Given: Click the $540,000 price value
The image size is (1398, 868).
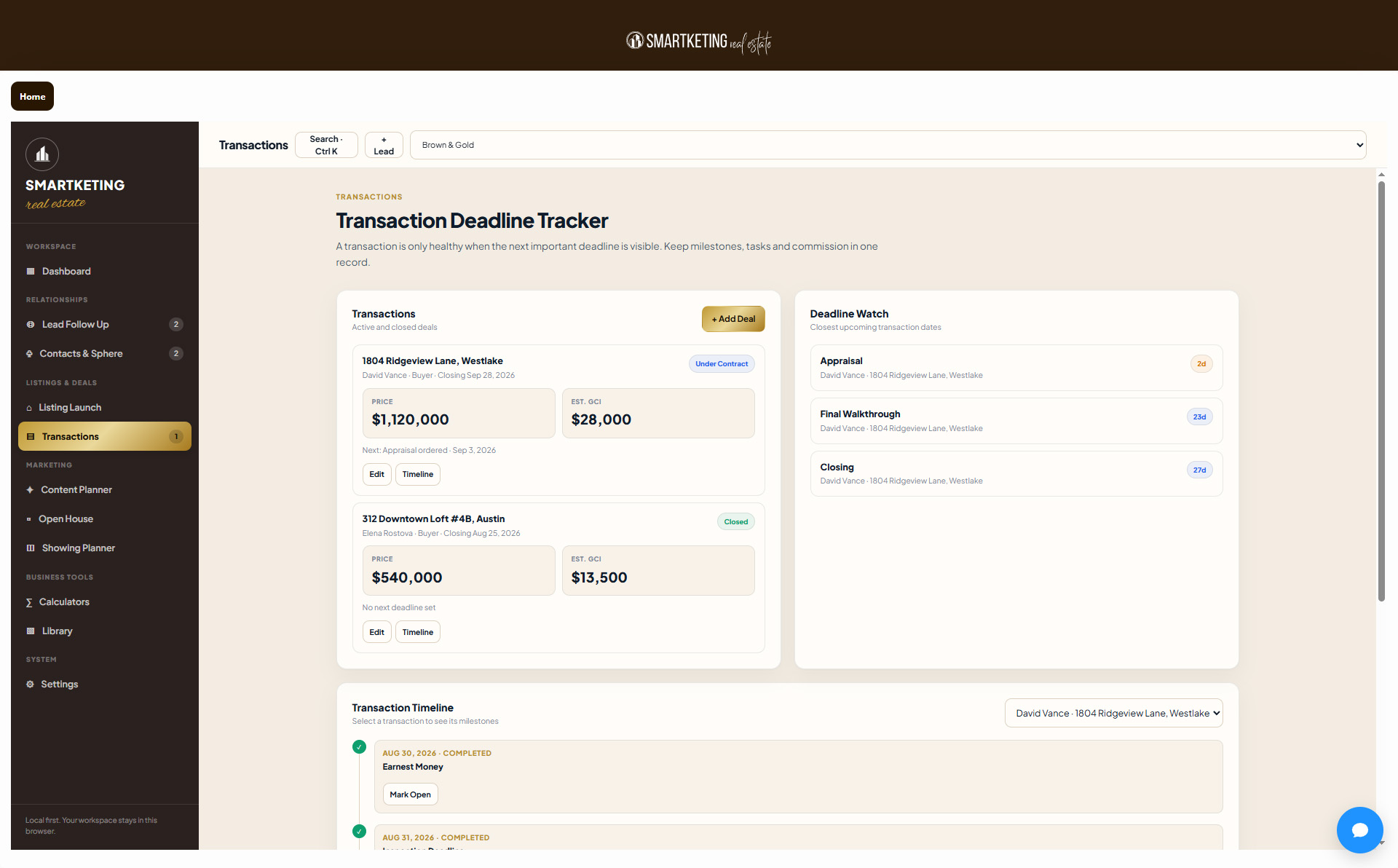Looking at the screenshot, I should 406,577.
